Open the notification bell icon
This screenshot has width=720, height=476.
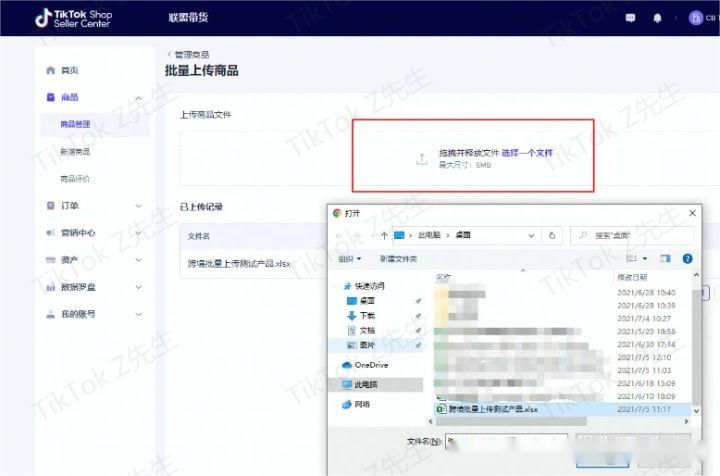click(658, 18)
